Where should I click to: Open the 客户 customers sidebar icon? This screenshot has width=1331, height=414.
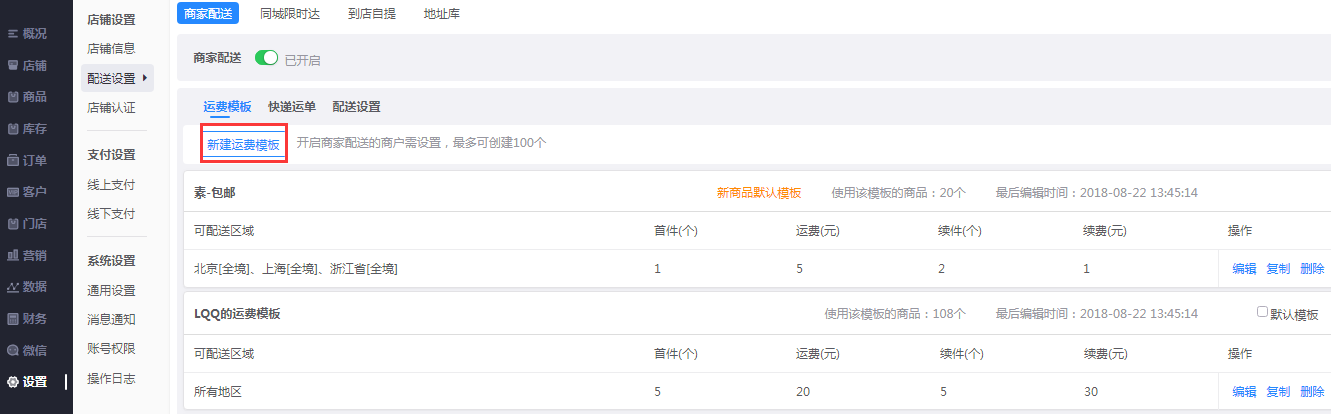(x=13, y=192)
